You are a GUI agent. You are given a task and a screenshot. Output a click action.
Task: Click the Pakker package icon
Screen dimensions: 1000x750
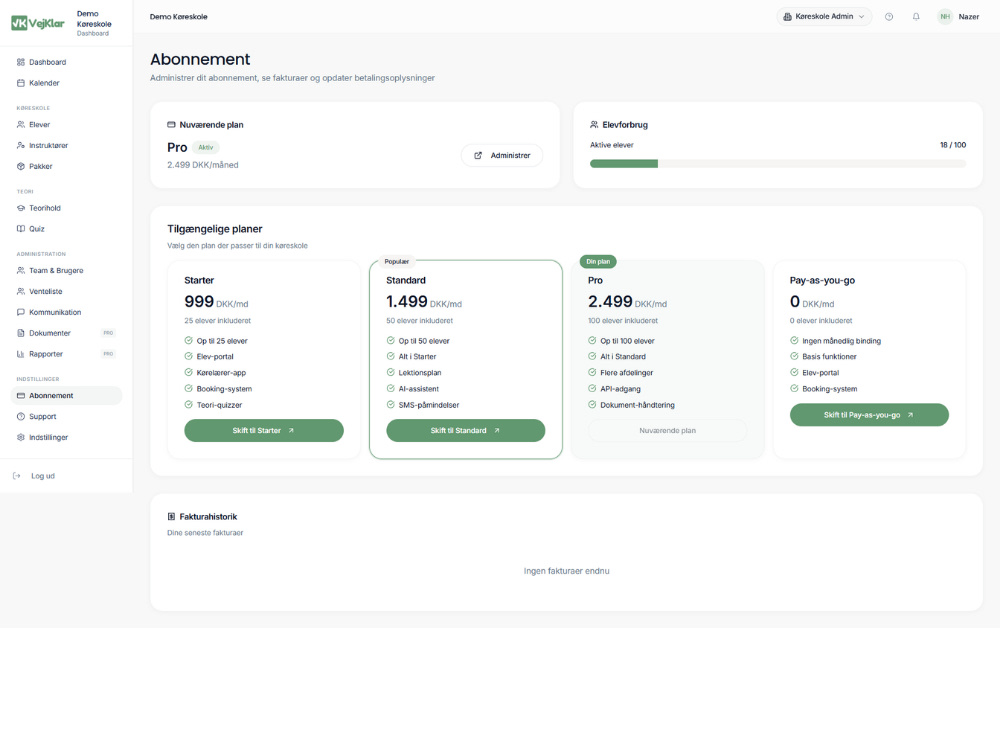(x=20, y=166)
